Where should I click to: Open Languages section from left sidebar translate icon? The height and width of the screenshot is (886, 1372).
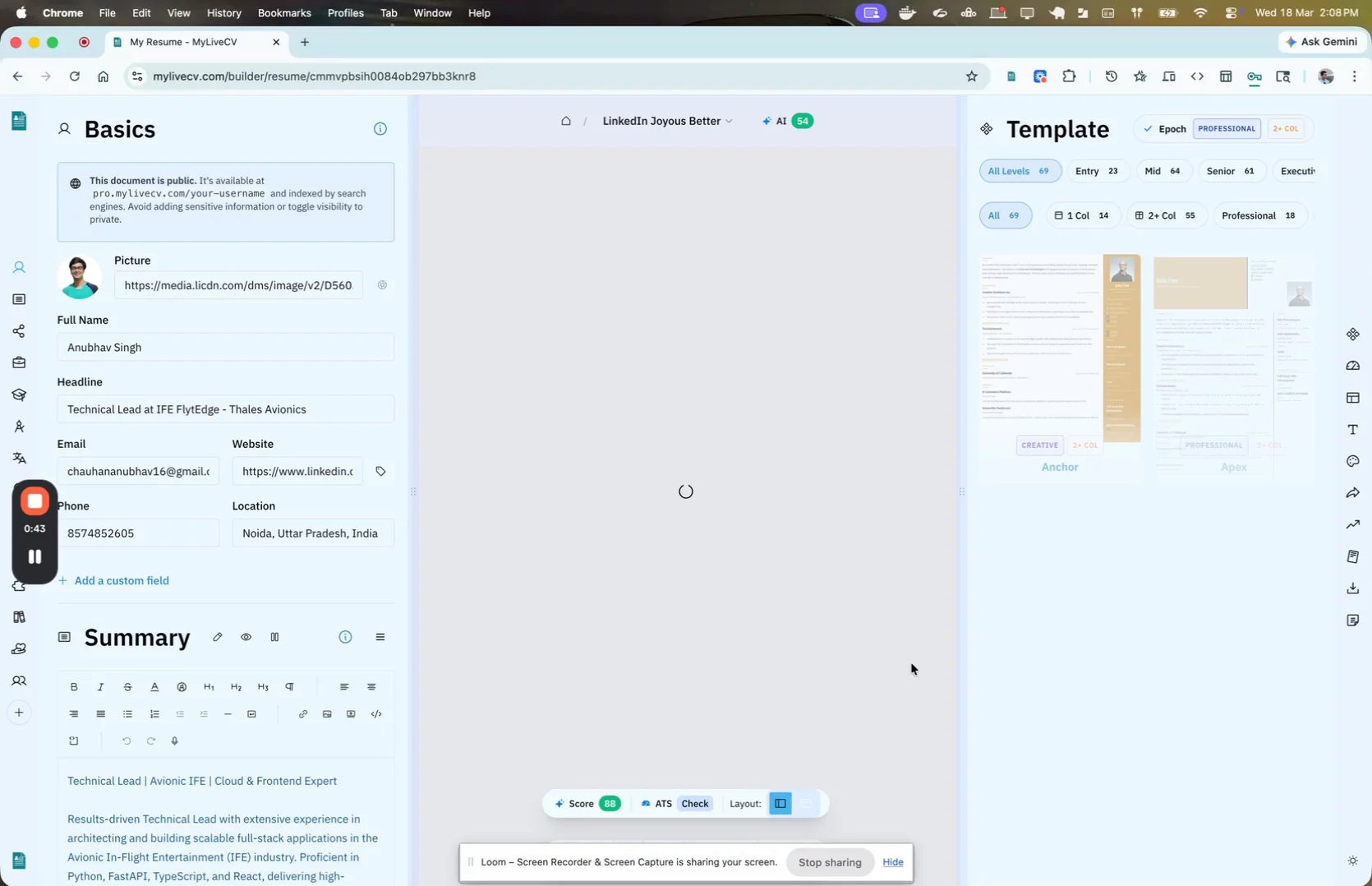tap(19, 458)
